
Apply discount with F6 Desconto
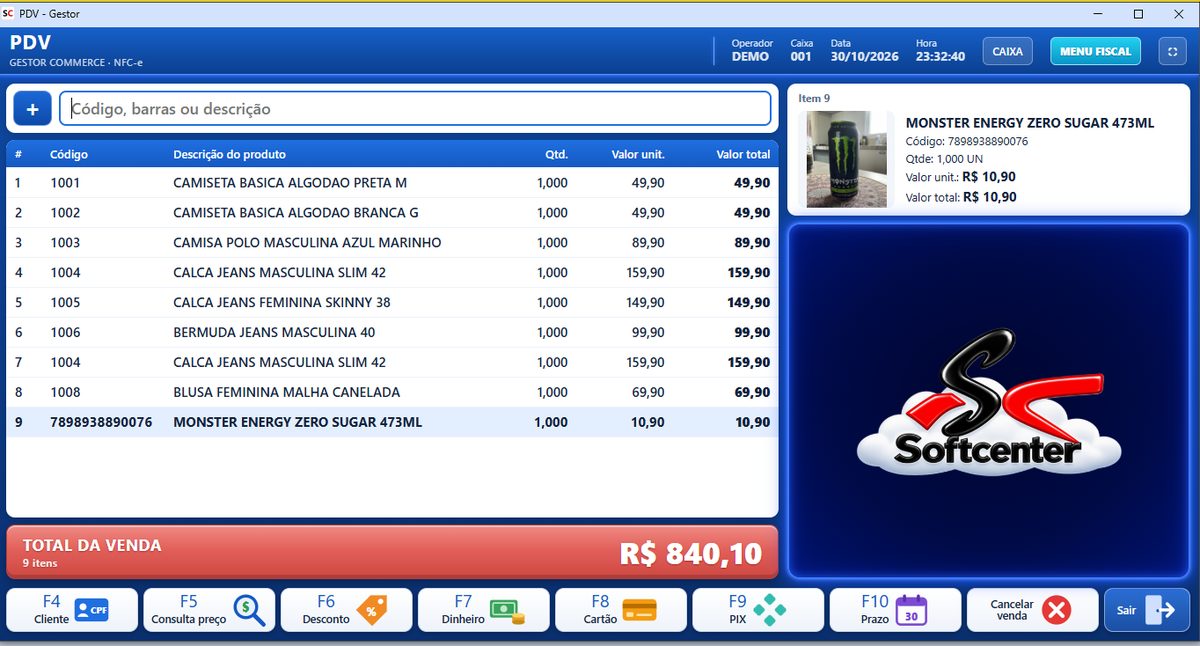(346, 610)
